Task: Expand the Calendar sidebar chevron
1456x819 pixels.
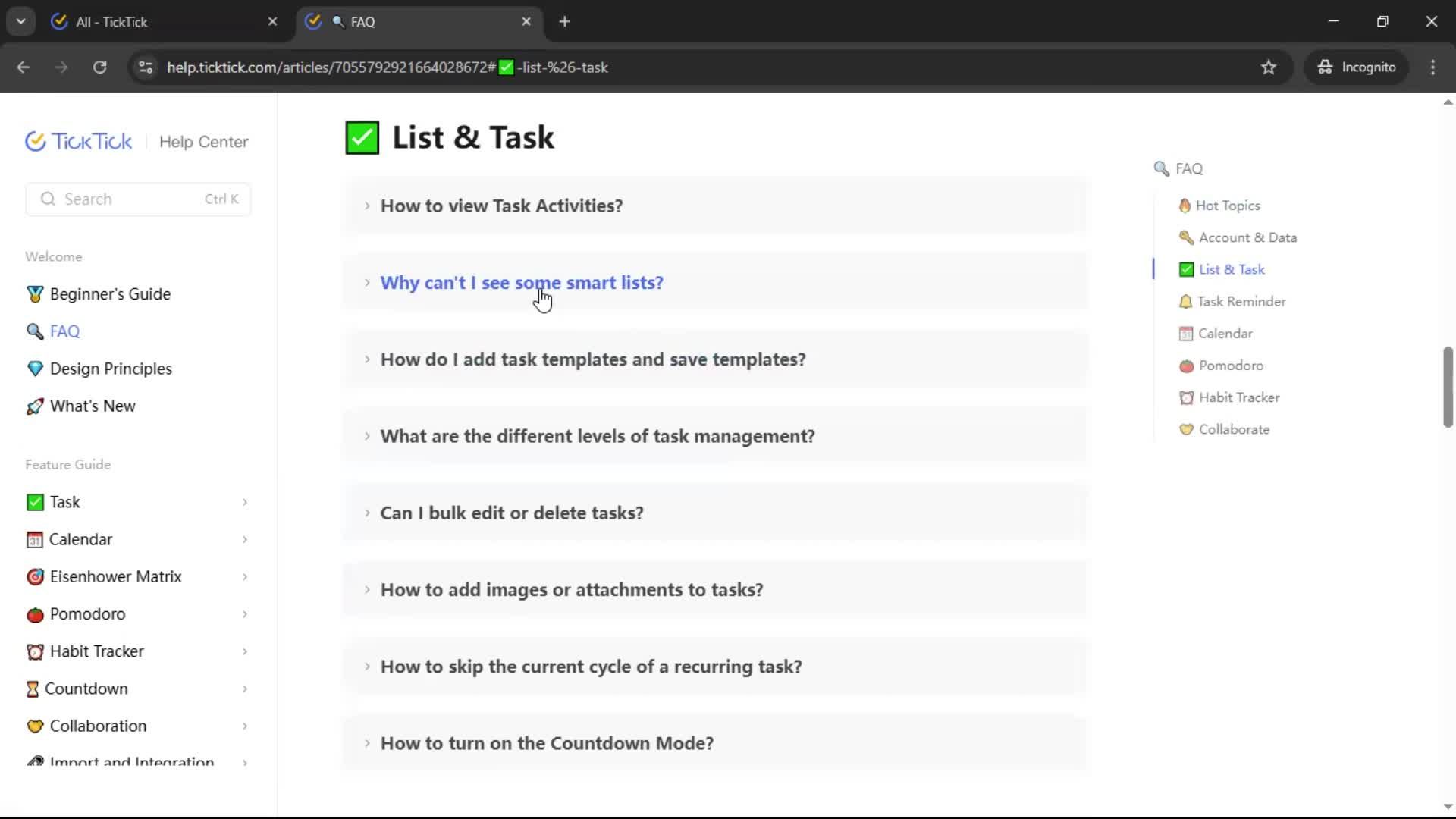Action: [244, 539]
